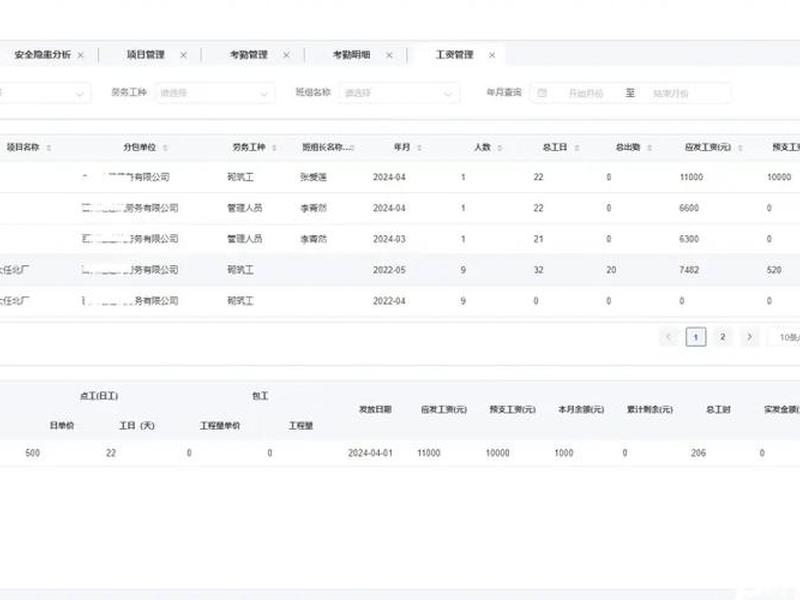The image size is (800, 600).
Task: Click the 520 advance wage cell
Action: pos(774,270)
